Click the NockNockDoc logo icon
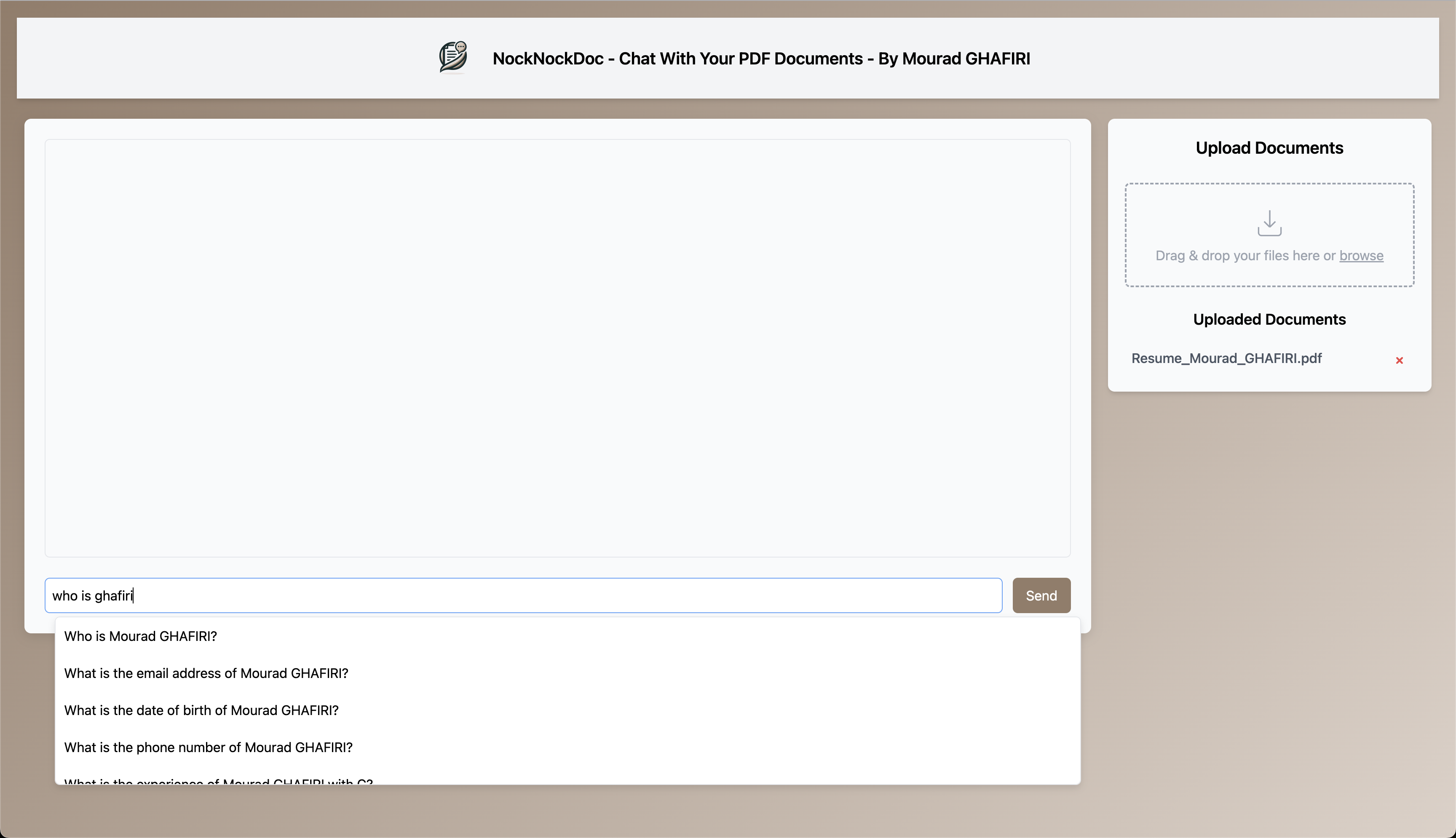 pos(453,57)
